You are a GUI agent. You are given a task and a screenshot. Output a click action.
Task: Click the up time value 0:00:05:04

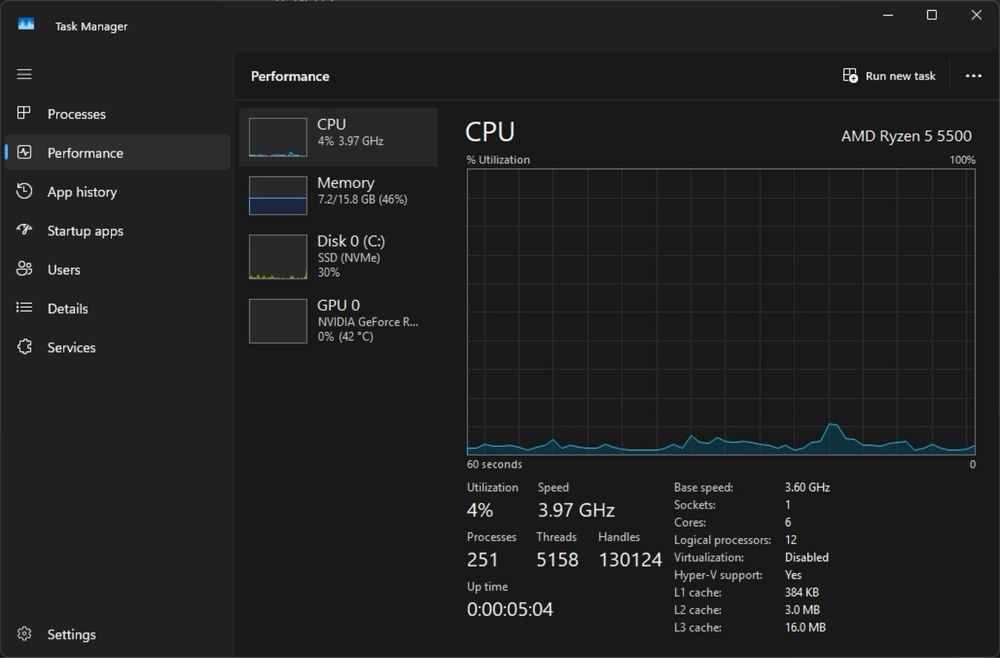510,610
